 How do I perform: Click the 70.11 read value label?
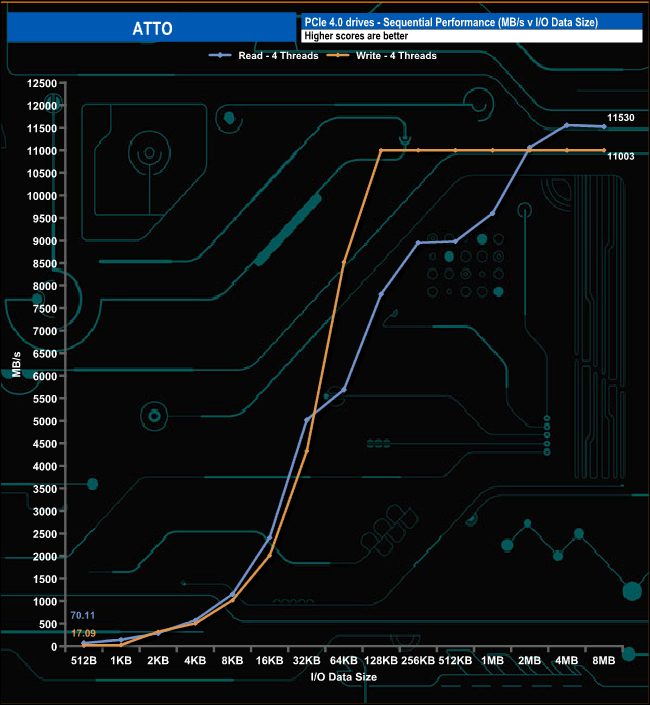[x=84, y=615]
